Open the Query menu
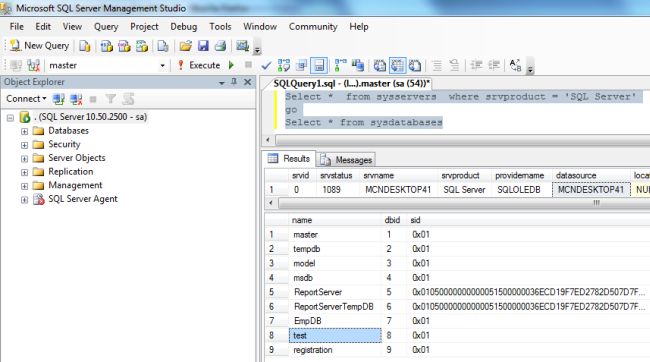This screenshot has width=650, height=362. coord(106,27)
